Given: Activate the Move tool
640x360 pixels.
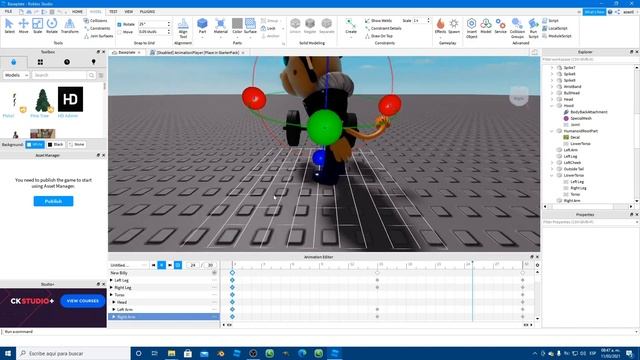Looking at the screenshot, I should point(23,26).
